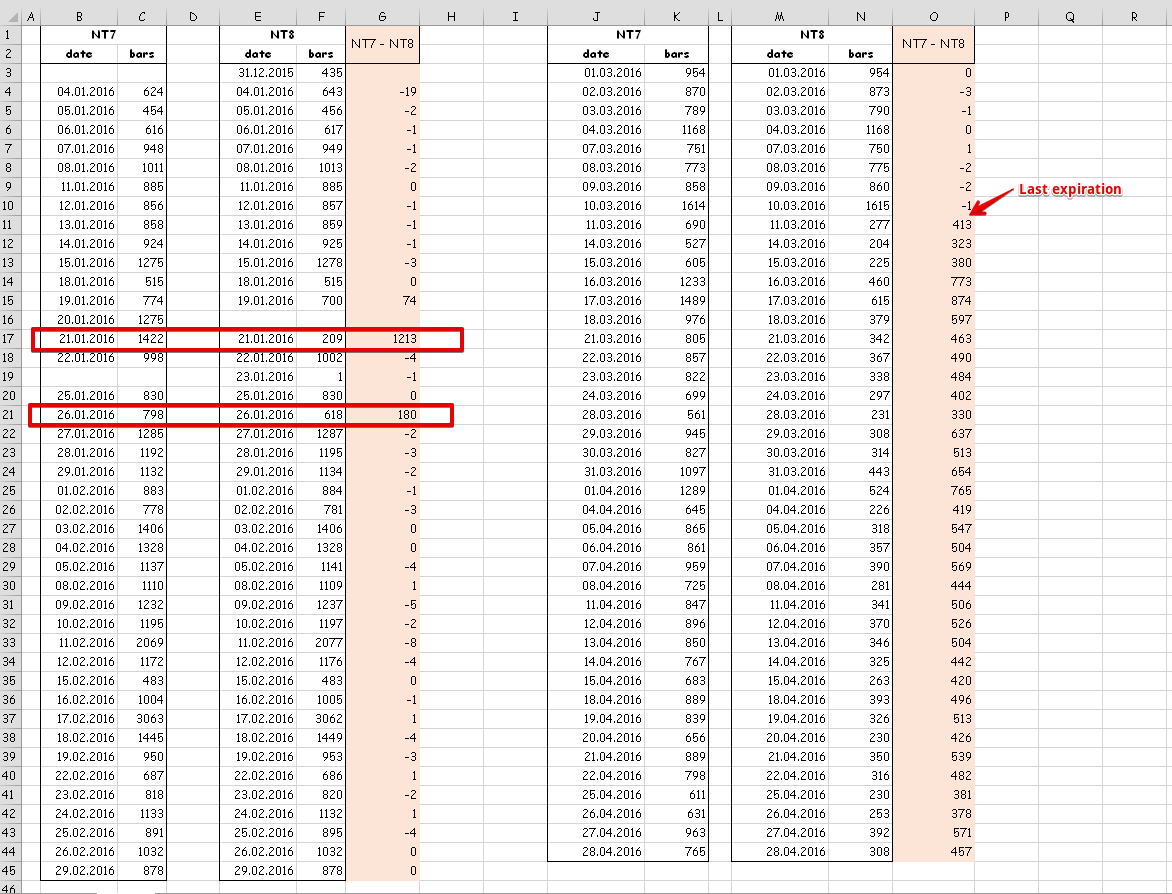1172x894 pixels.
Task: Select the bars cell showing 1422
Action: pos(142,339)
